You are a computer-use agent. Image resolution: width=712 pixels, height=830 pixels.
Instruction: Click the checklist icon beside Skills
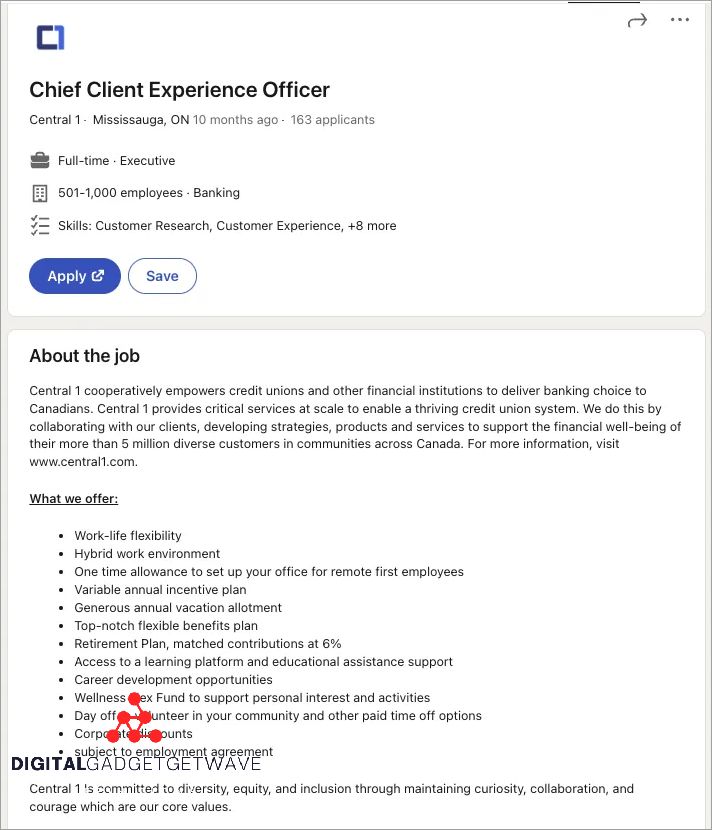[x=40, y=225]
